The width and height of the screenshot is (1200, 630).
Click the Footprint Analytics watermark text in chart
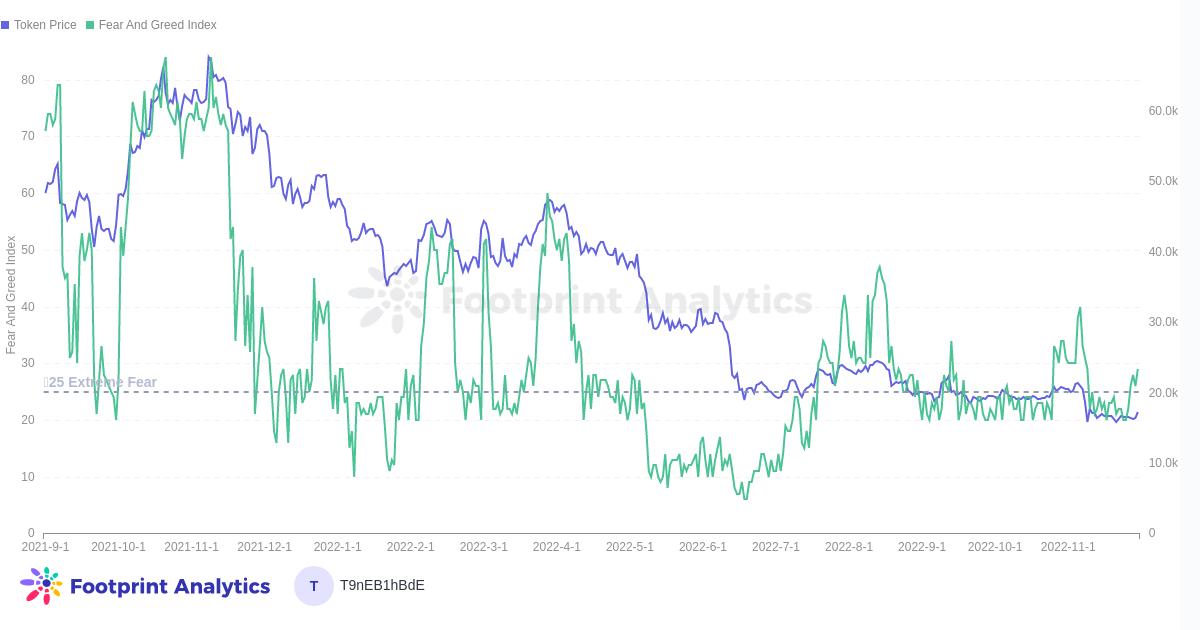point(626,300)
